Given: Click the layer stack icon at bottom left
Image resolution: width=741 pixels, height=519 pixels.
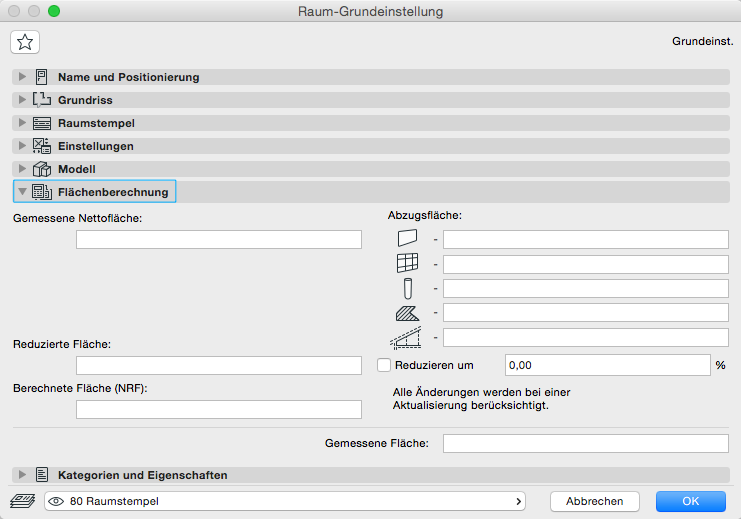Looking at the screenshot, I should 22,501.
